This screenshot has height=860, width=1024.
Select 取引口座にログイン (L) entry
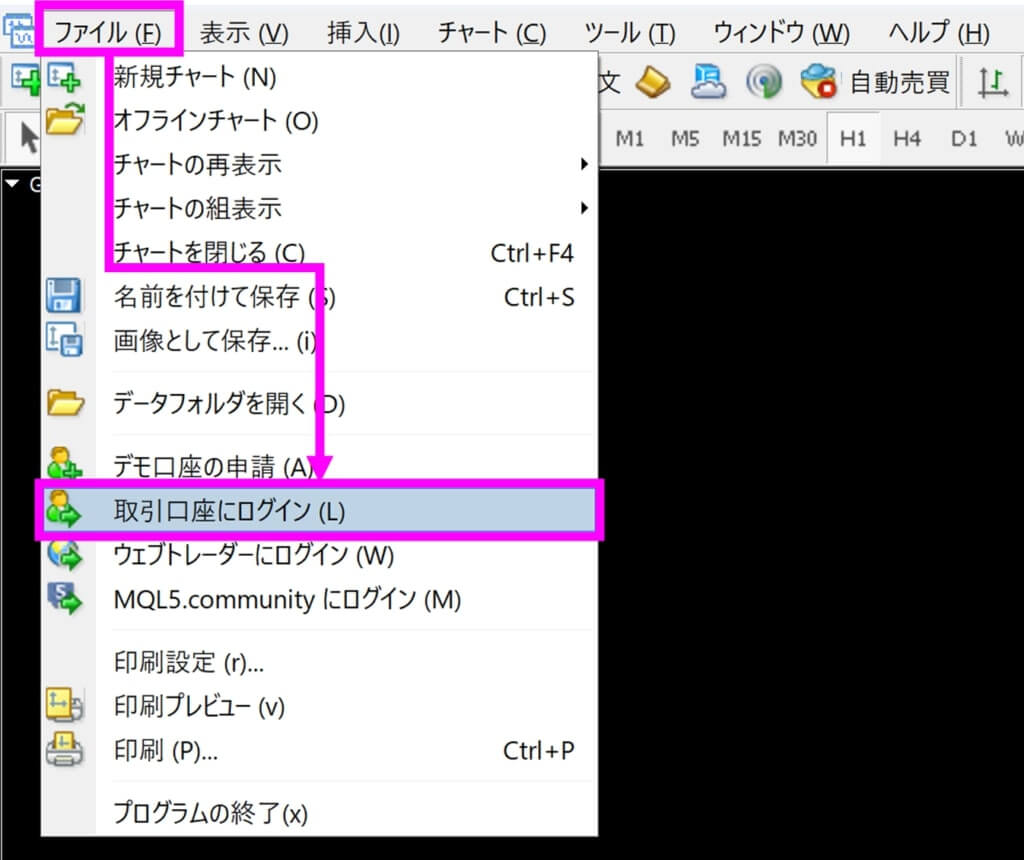pos(319,511)
